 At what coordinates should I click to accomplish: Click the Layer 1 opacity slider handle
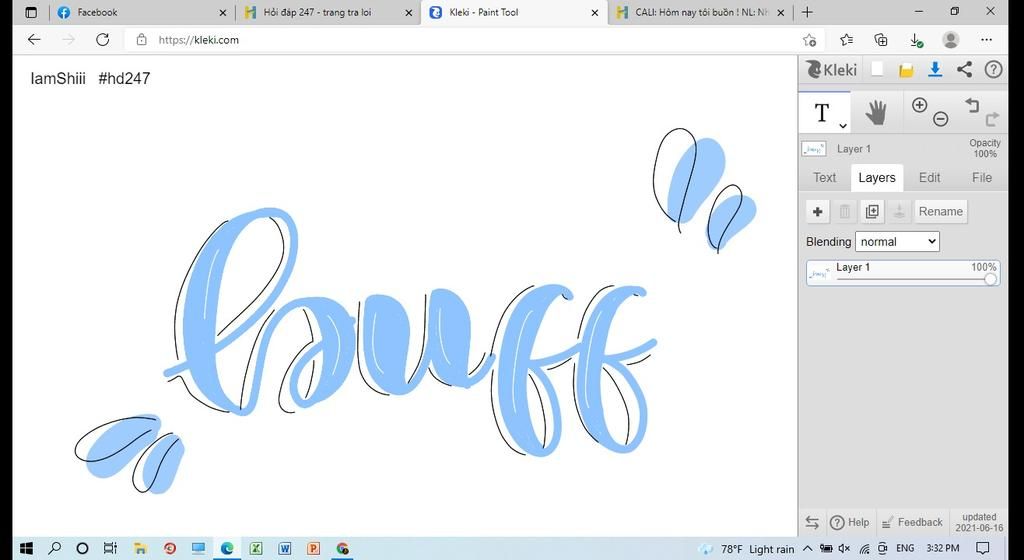pyautogui.click(x=991, y=279)
